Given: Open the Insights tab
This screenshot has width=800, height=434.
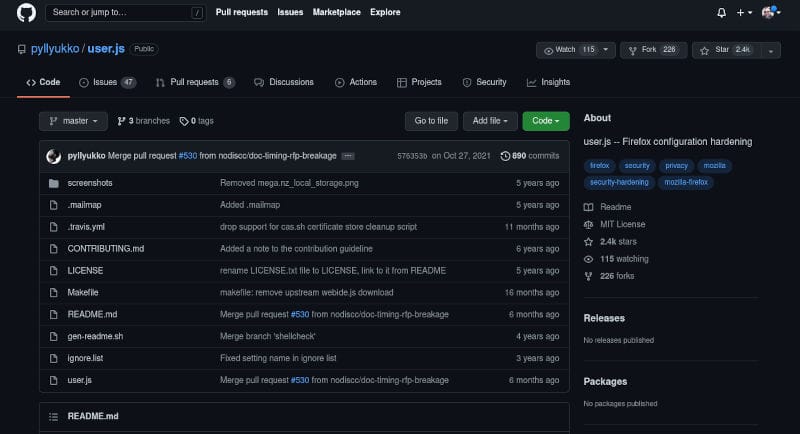Looking at the screenshot, I should (x=548, y=82).
